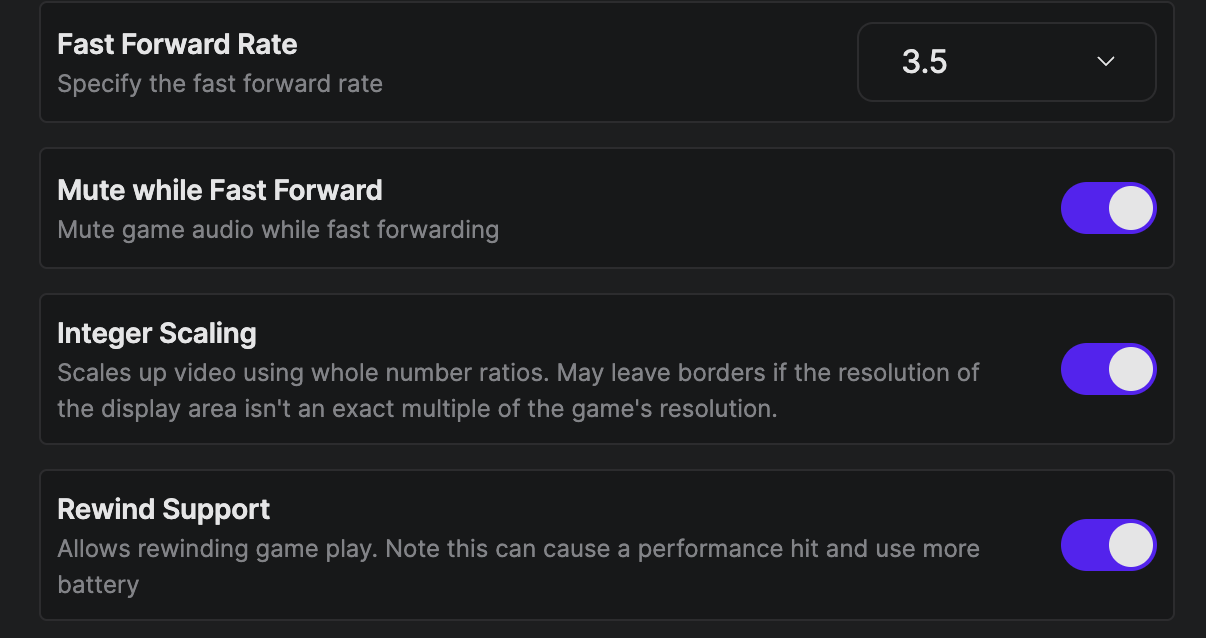Switch off the Rewind Support toggle
The width and height of the screenshot is (1206, 638).
point(1108,545)
